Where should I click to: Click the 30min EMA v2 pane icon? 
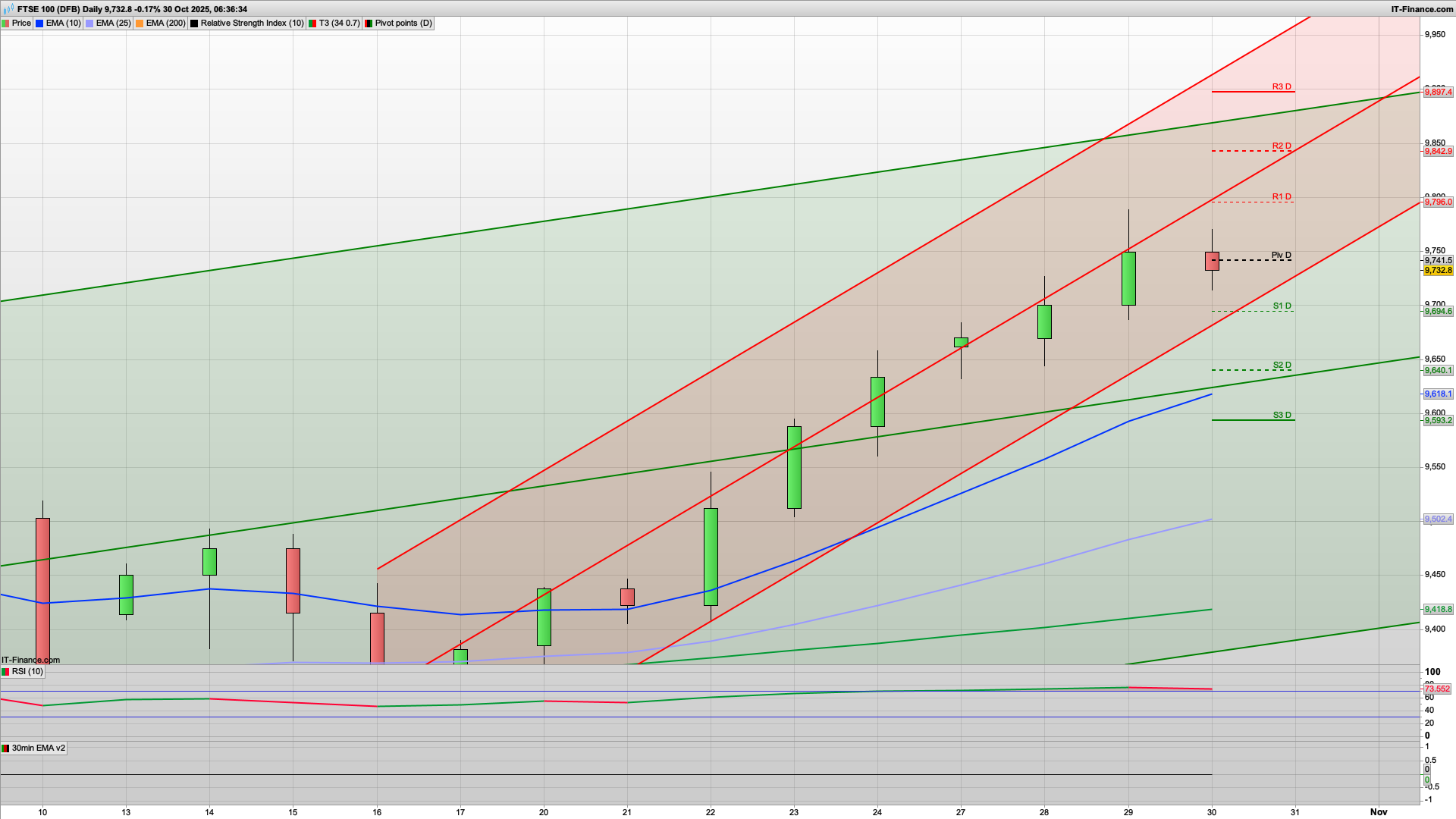pyautogui.click(x=5, y=748)
